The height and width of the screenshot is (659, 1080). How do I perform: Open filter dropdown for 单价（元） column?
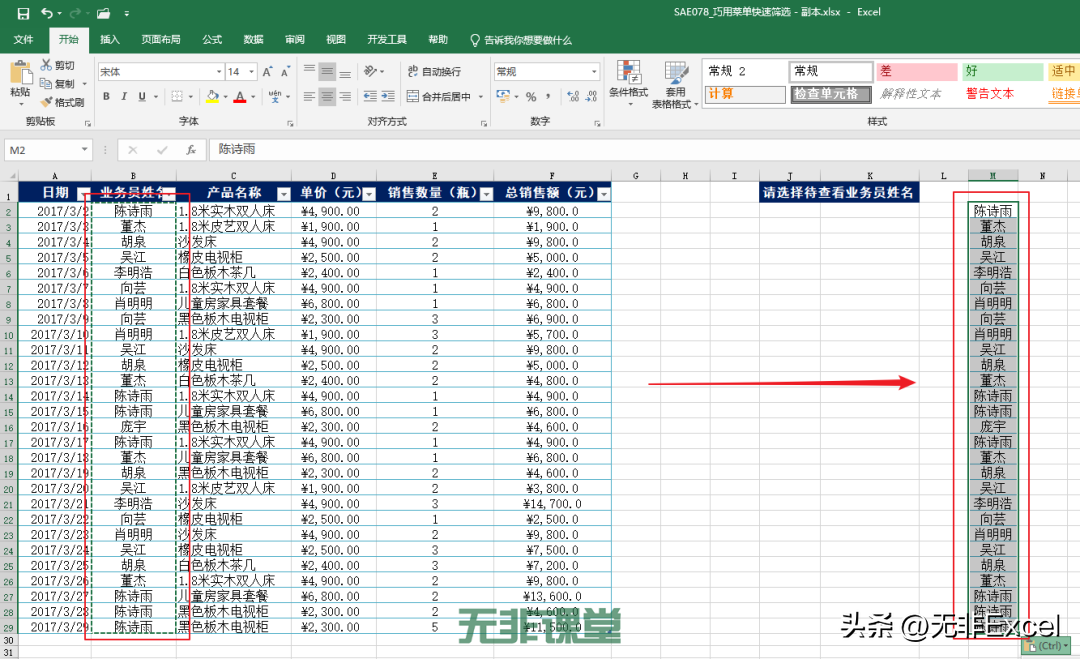pyautogui.click(x=368, y=193)
